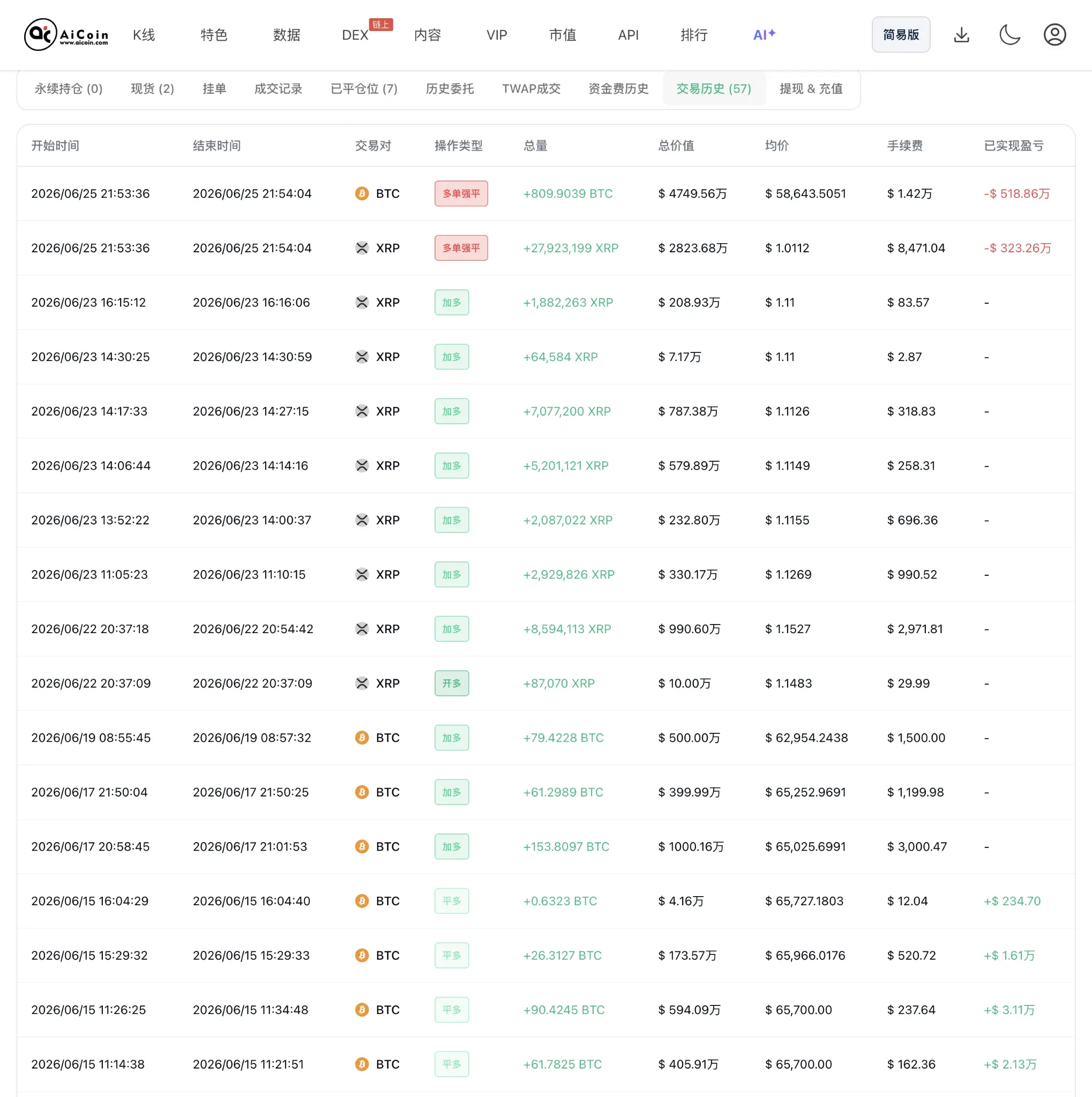Viewport: 1092px width, 1097px height.
Task: Open the DEX menu item
Action: pyautogui.click(x=355, y=35)
